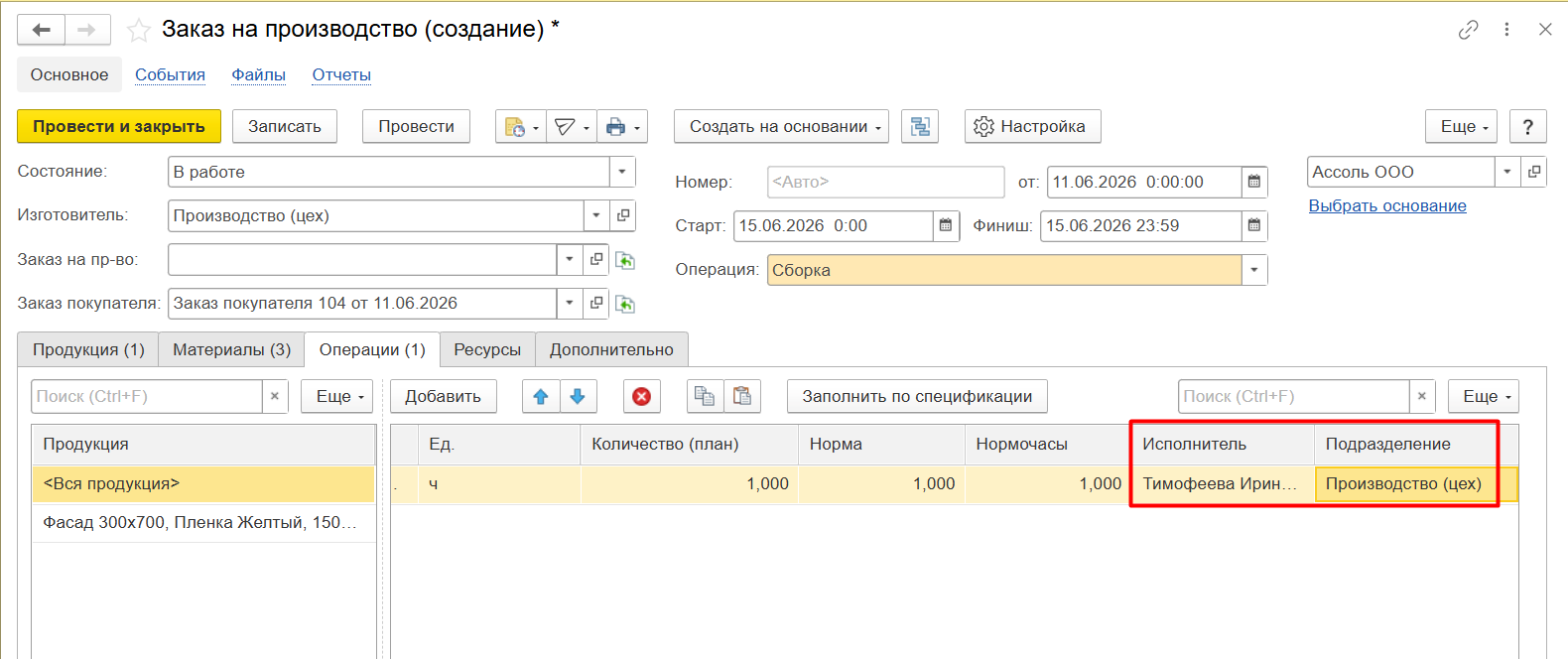Open the send message icon dropdown
The image size is (1568, 659).
572,127
